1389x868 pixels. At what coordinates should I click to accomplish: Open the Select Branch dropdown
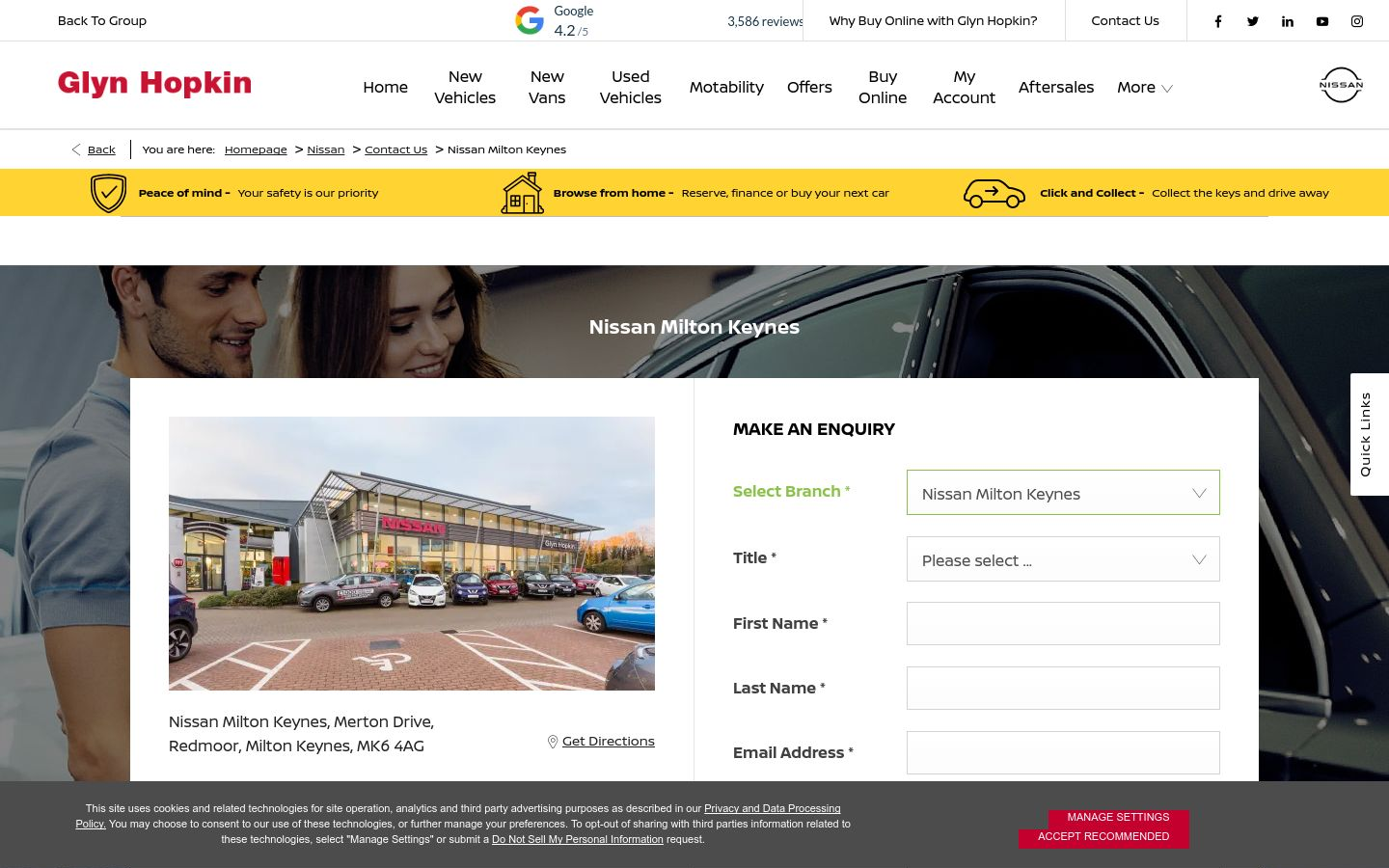click(1063, 493)
